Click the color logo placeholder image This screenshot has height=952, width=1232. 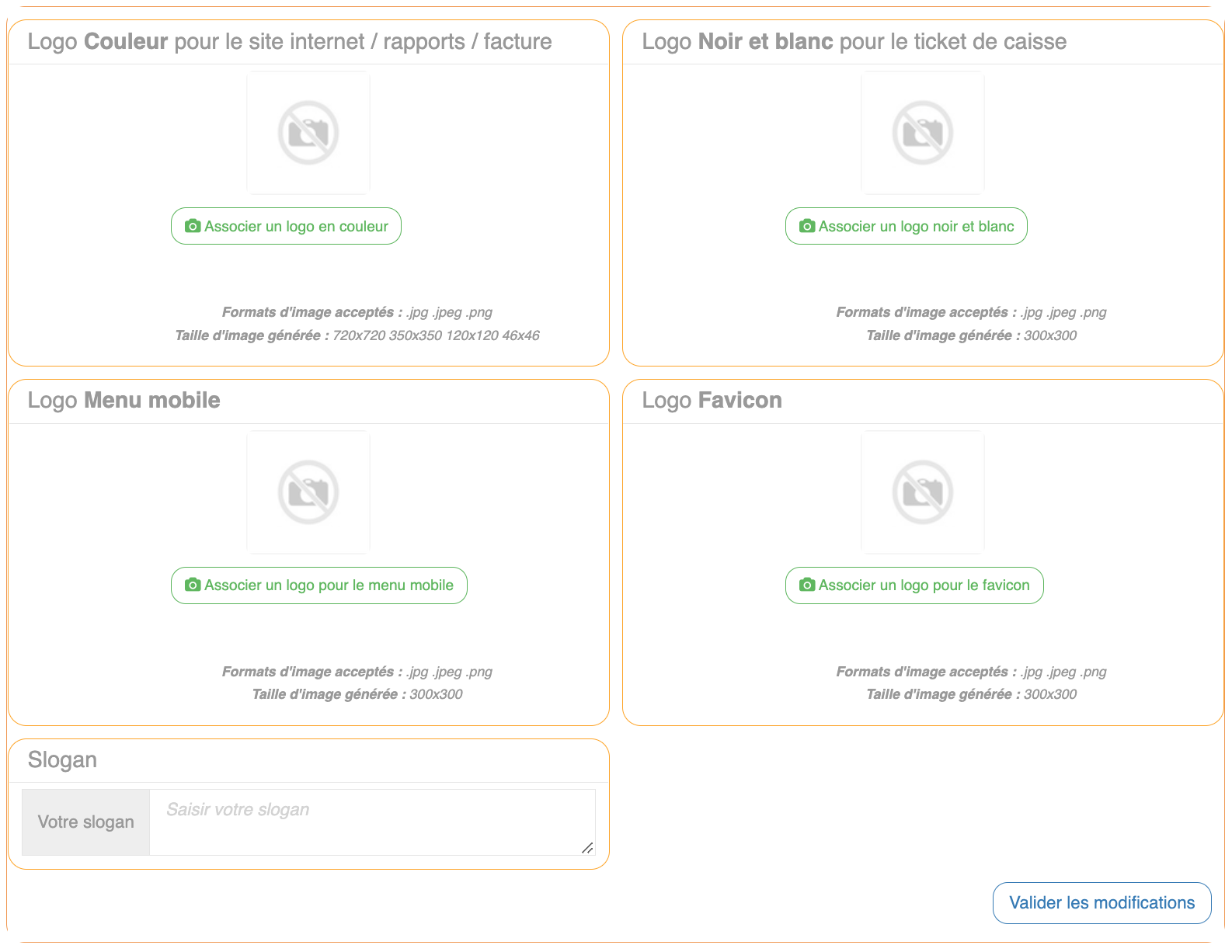[x=308, y=133]
